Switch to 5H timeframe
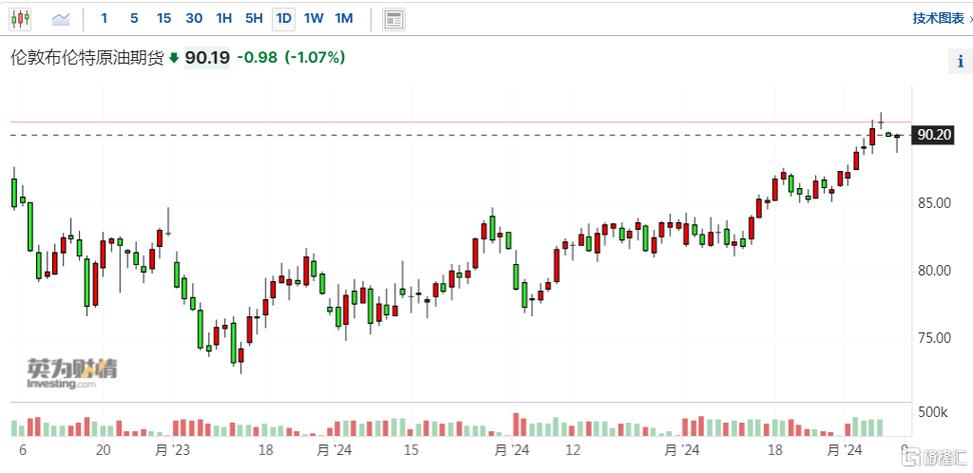This screenshot has height=473, width=973. point(254,18)
